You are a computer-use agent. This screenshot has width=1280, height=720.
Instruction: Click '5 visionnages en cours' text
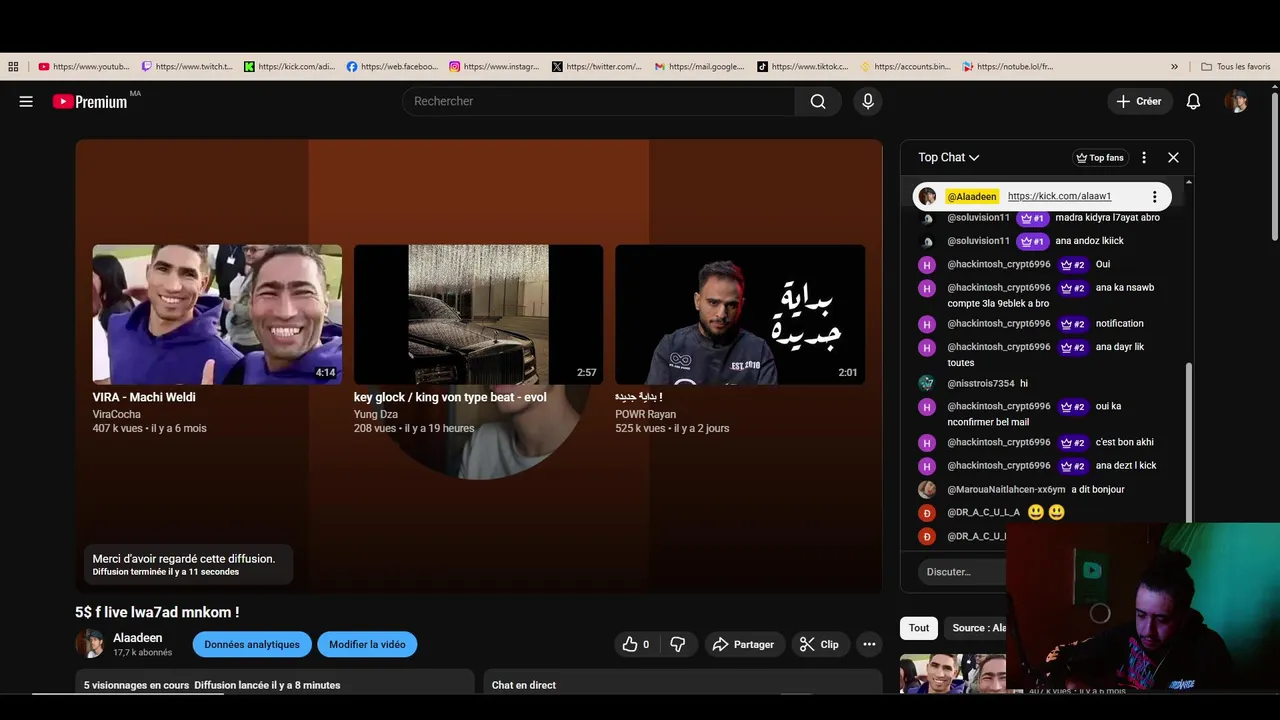tap(136, 685)
